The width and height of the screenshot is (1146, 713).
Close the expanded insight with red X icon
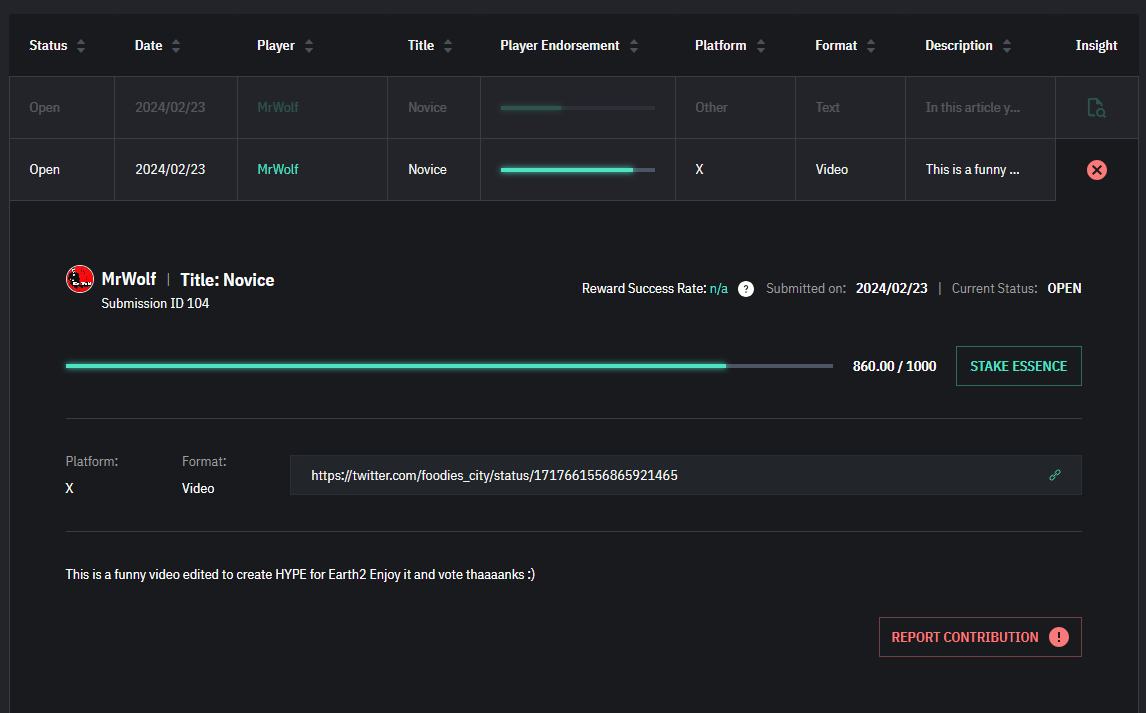[1096, 170]
